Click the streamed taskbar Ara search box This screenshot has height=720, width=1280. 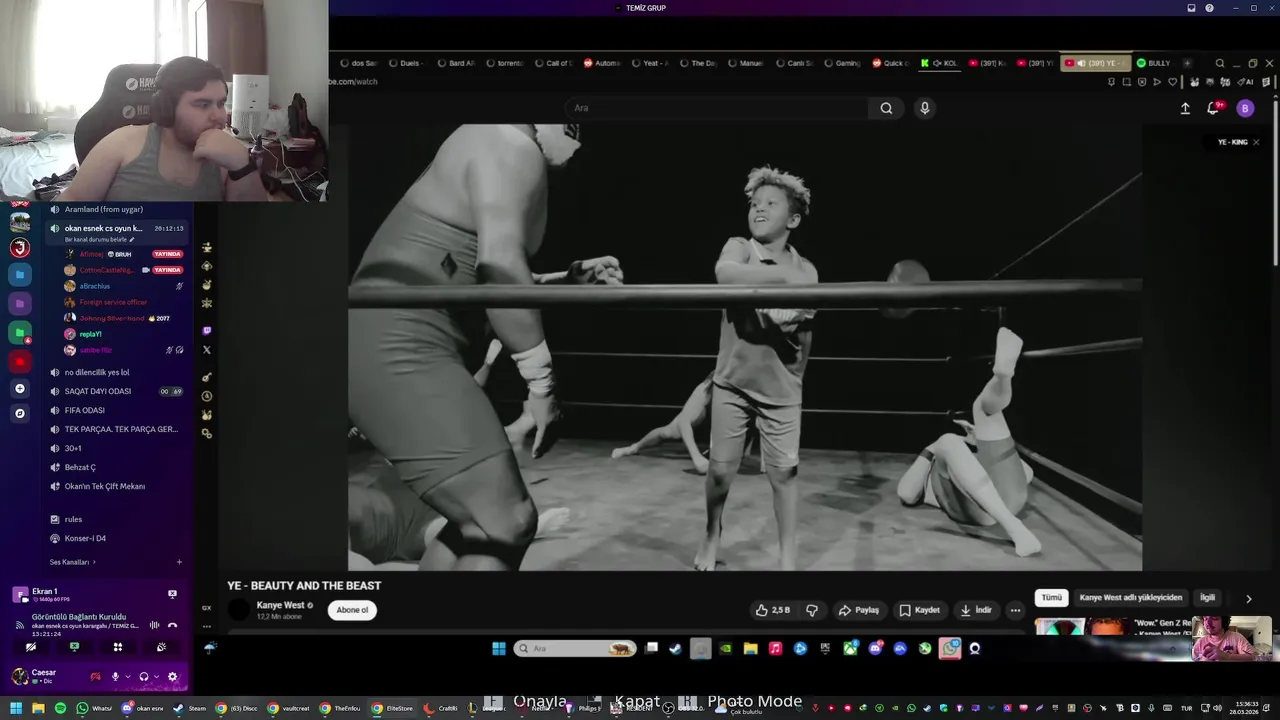coord(575,648)
